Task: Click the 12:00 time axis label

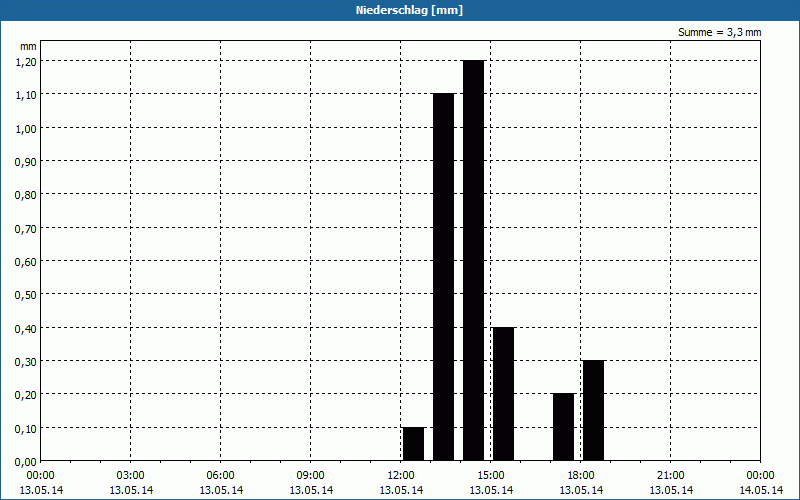Action: click(401, 475)
